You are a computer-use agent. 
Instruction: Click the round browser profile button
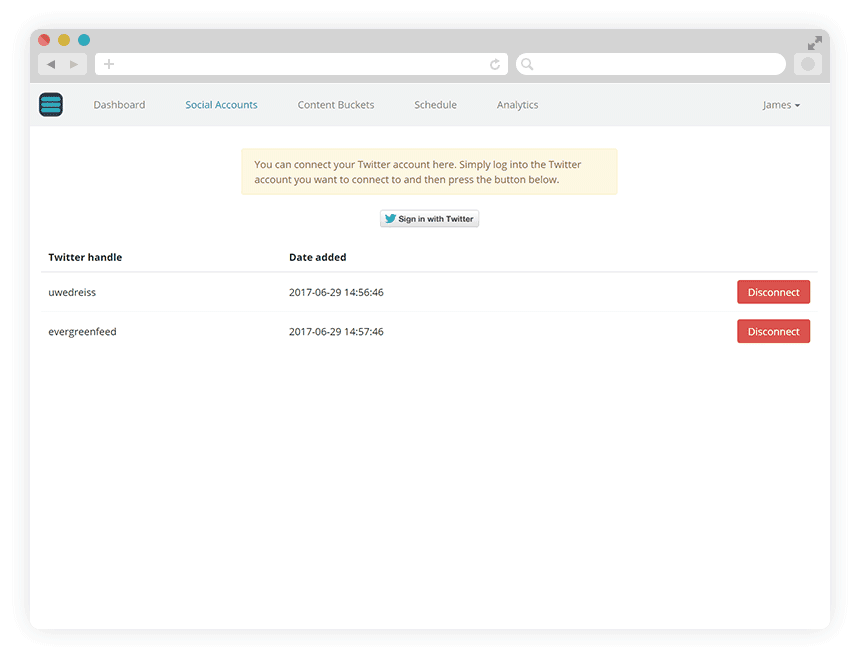click(808, 64)
